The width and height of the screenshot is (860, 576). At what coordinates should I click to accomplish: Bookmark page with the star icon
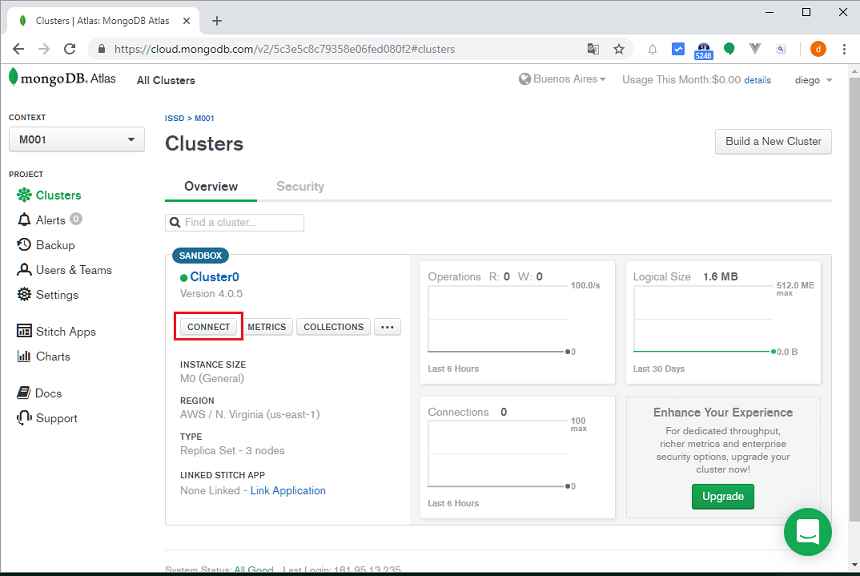[x=619, y=49]
